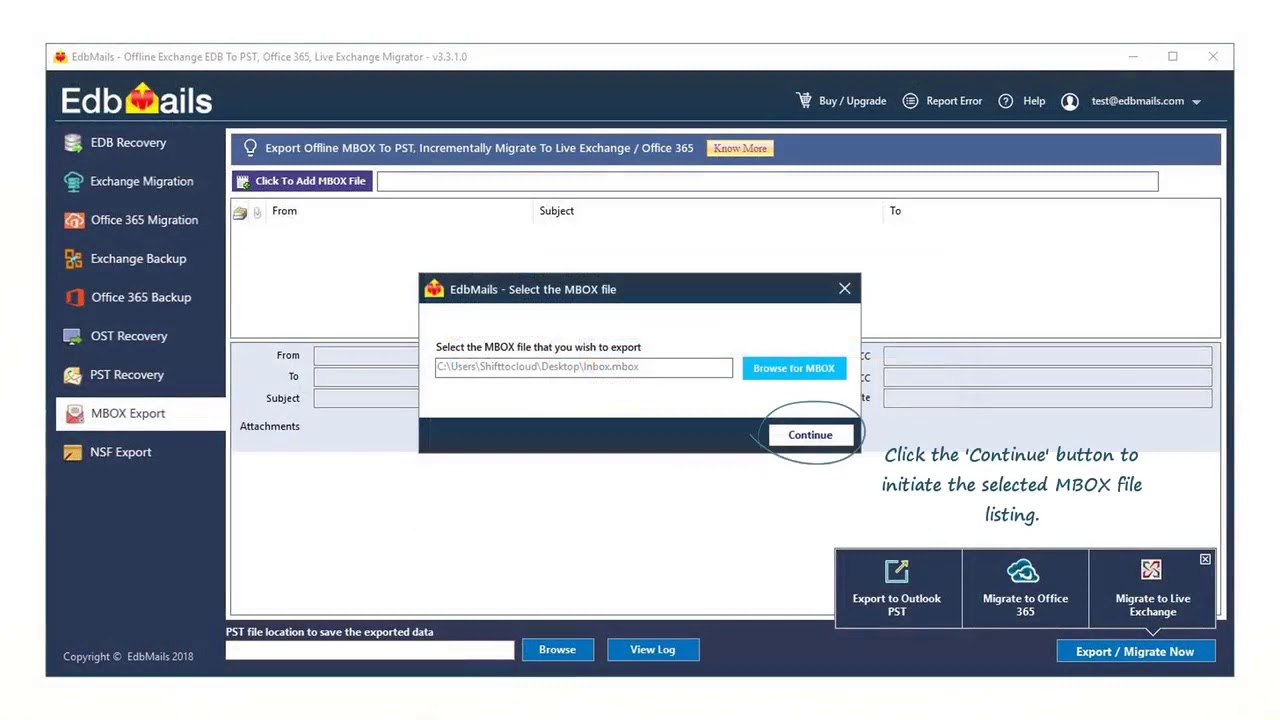Sort by the Subject column header
Viewport: 1280px width, 720px height.
pos(556,211)
